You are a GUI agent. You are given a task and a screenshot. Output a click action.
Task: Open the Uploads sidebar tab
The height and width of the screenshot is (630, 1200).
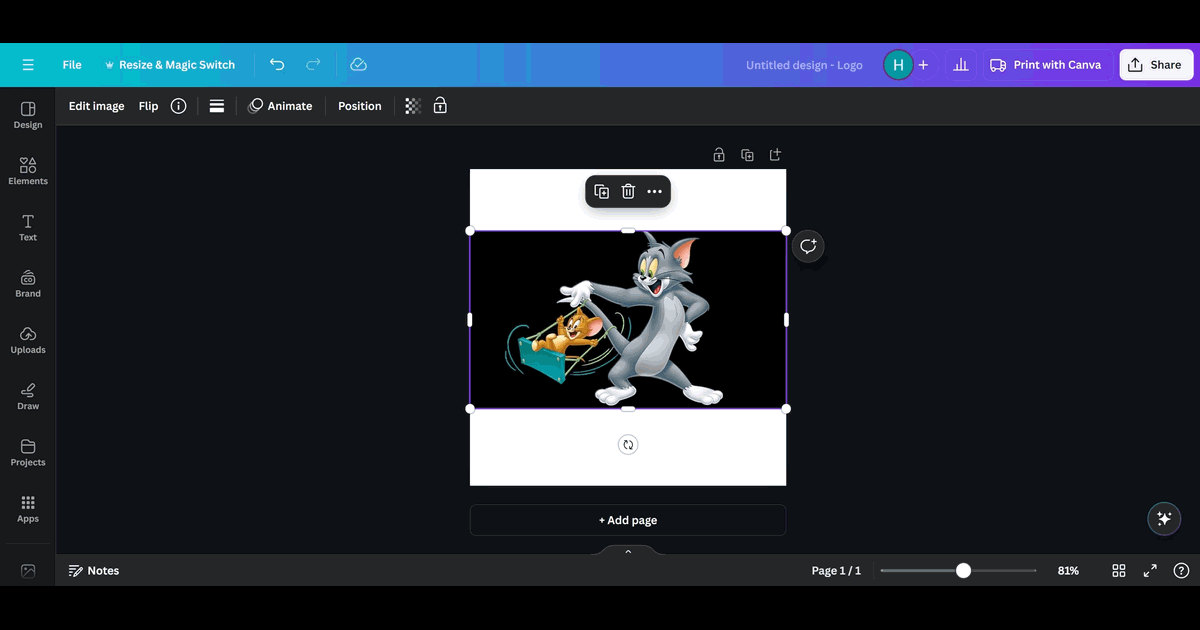point(28,340)
